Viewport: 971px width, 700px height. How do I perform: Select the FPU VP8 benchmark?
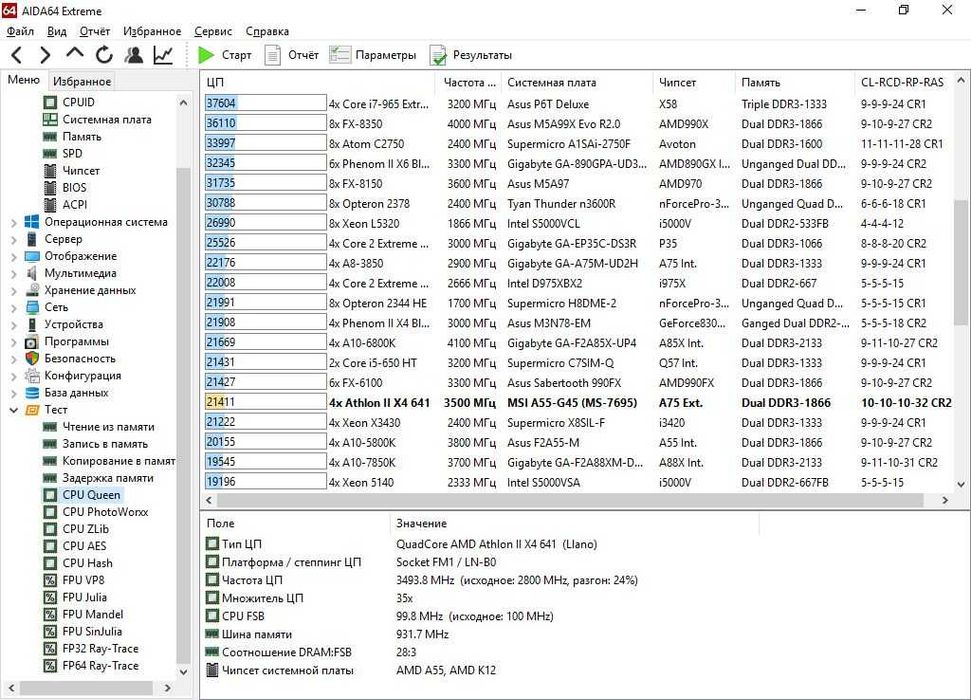83,580
